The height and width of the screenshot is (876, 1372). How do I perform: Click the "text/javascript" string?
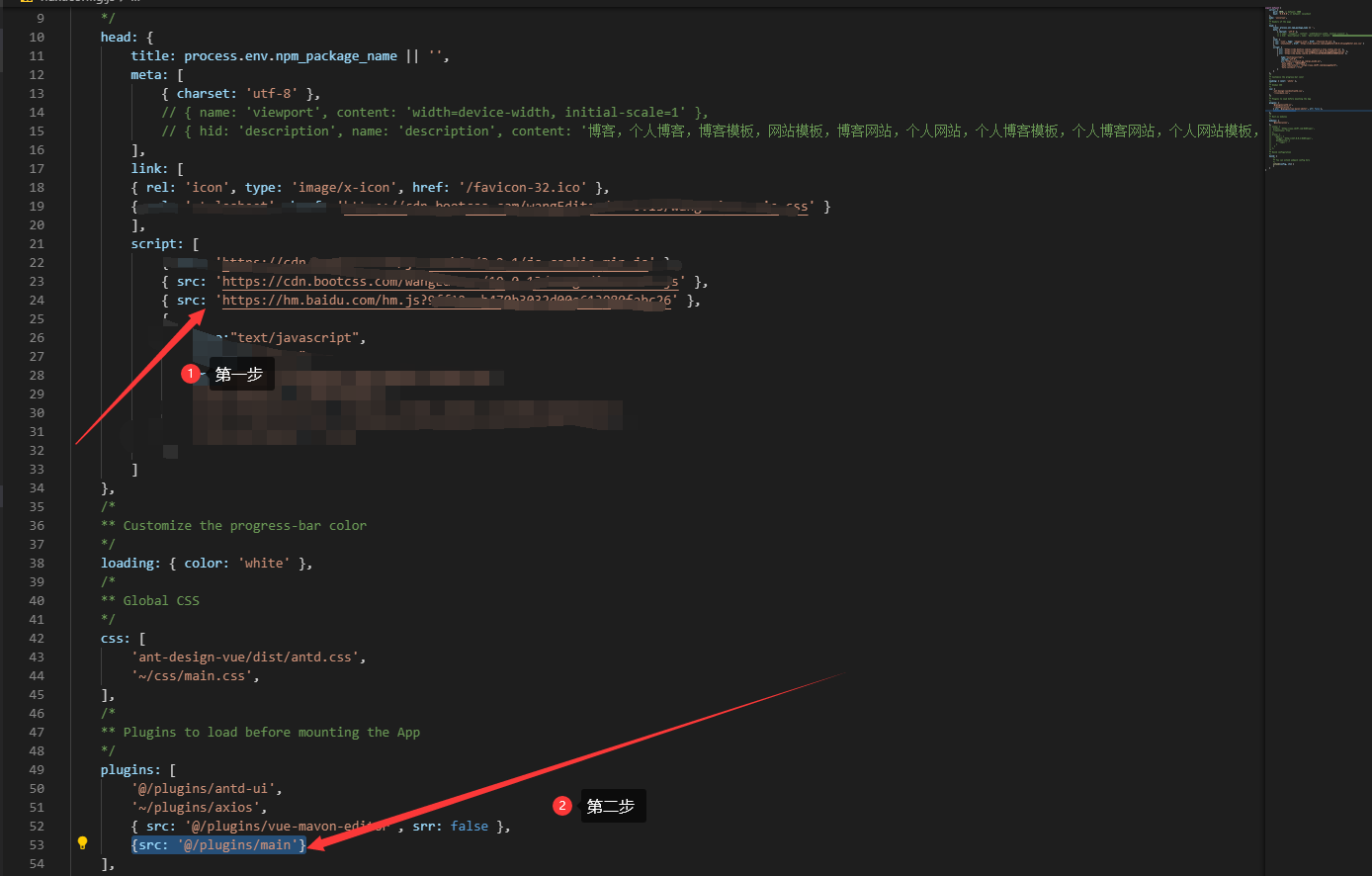pyautogui.click(x=295, y=338)
